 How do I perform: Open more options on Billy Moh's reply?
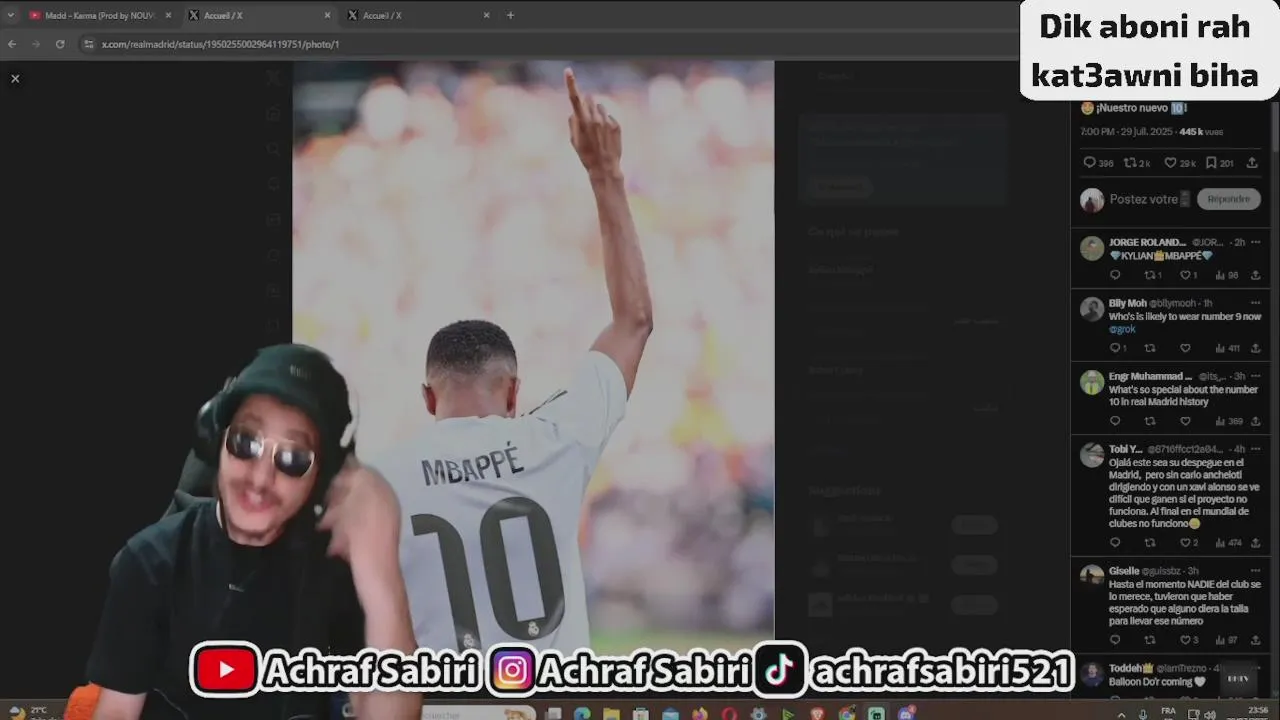coord(1255,303)
